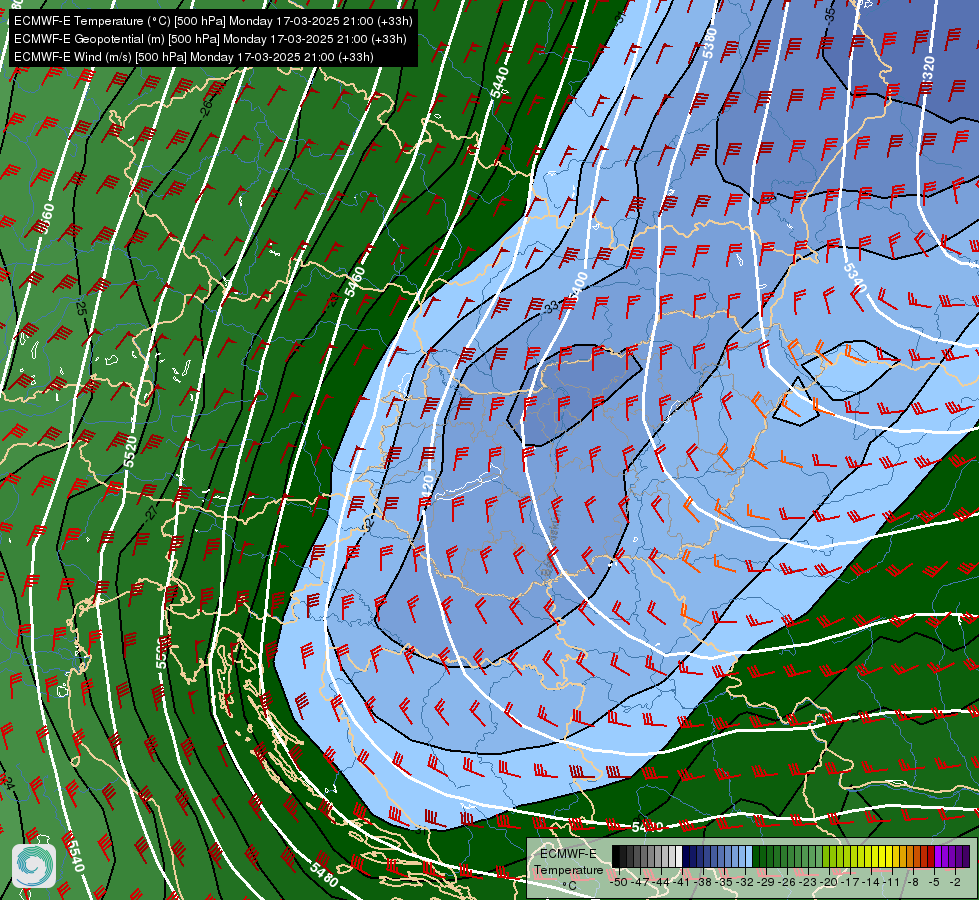The height and width of the screenshot is (900, 979).
Task: Click the -29 label on temperature scale
Action: pos(765,882)
